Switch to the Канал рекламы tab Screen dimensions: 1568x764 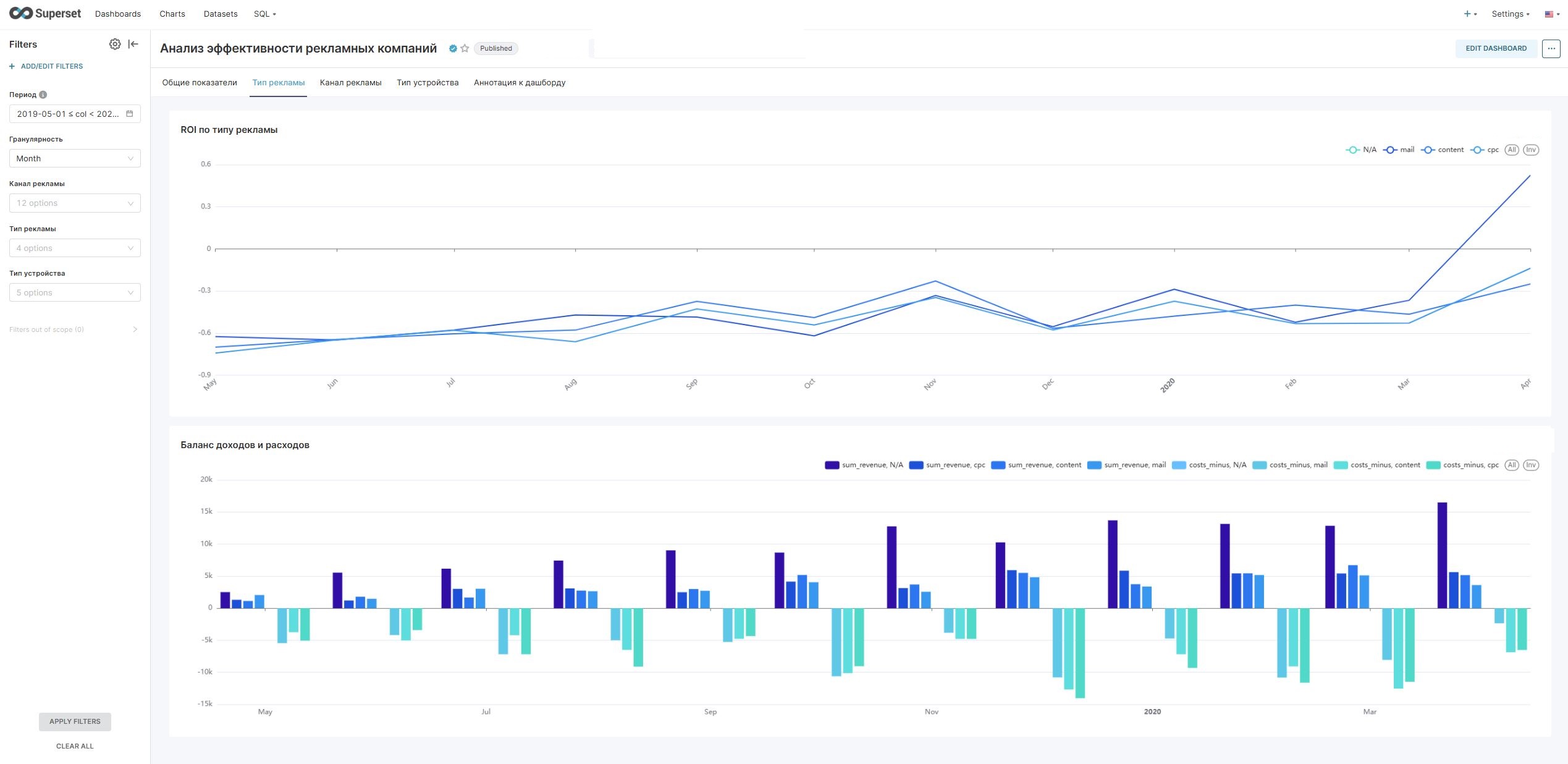350,82
